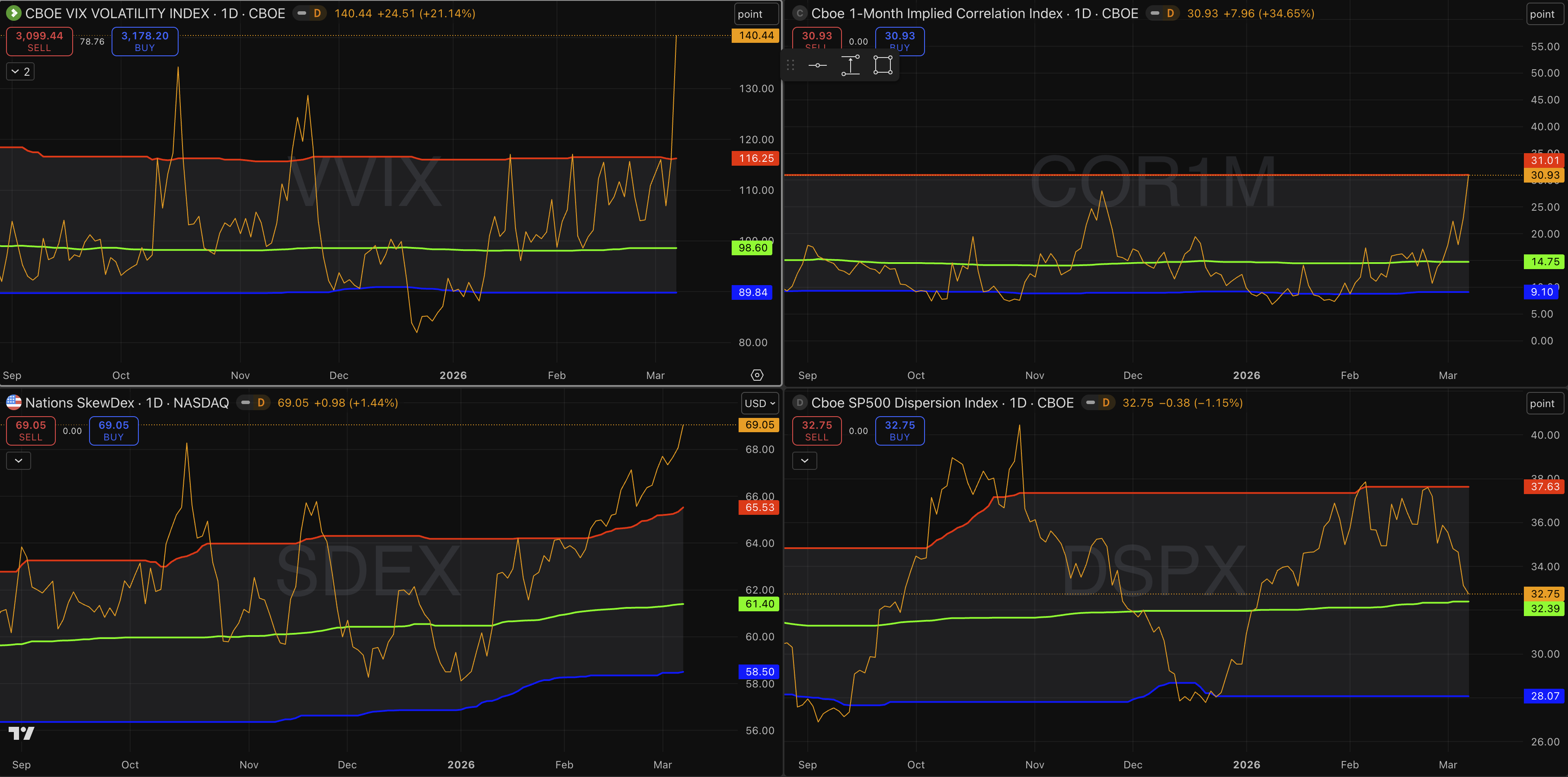Click the 69.05 SELL button on SkewDex chart
The image size is (1568, 777).
[x=31, y=430]
